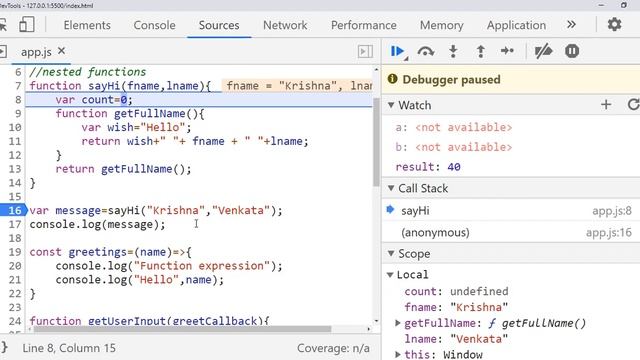Open DevTools settings gear
The height and width of the screenshot is (360, 640).
pos(614,25)
